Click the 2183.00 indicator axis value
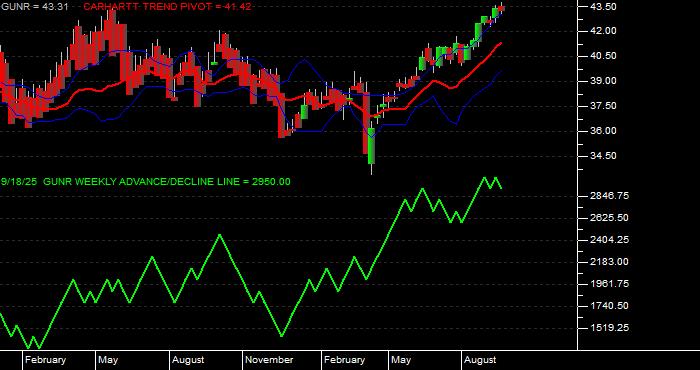 (x=609, y=262)
